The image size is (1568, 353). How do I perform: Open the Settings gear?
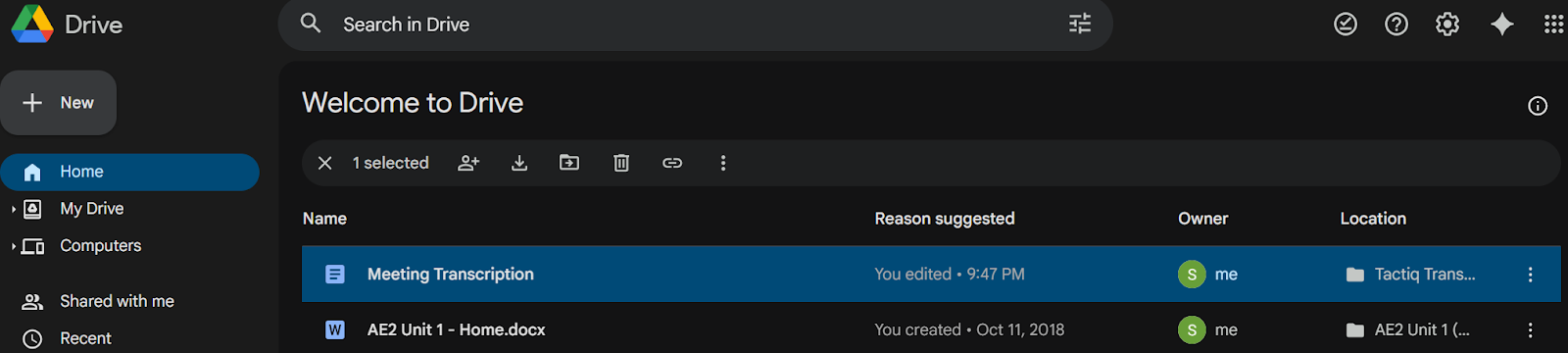[x=1447, y=25]
